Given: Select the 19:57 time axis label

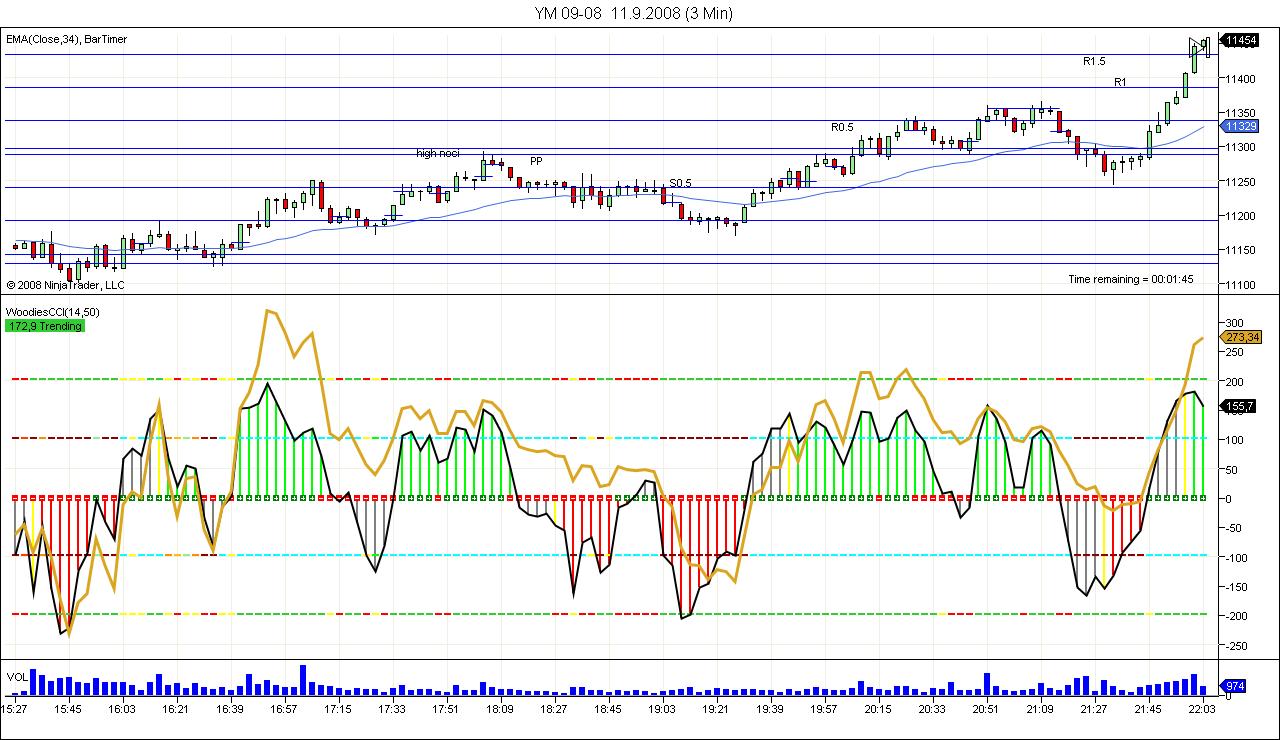Looking at the screenshot, I should pos(824,709).
